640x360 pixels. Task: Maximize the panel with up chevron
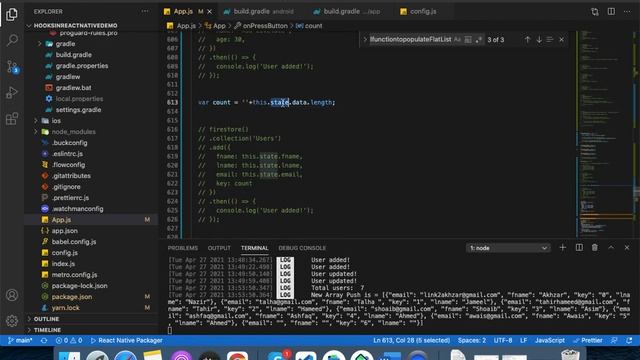coord(611,247)
